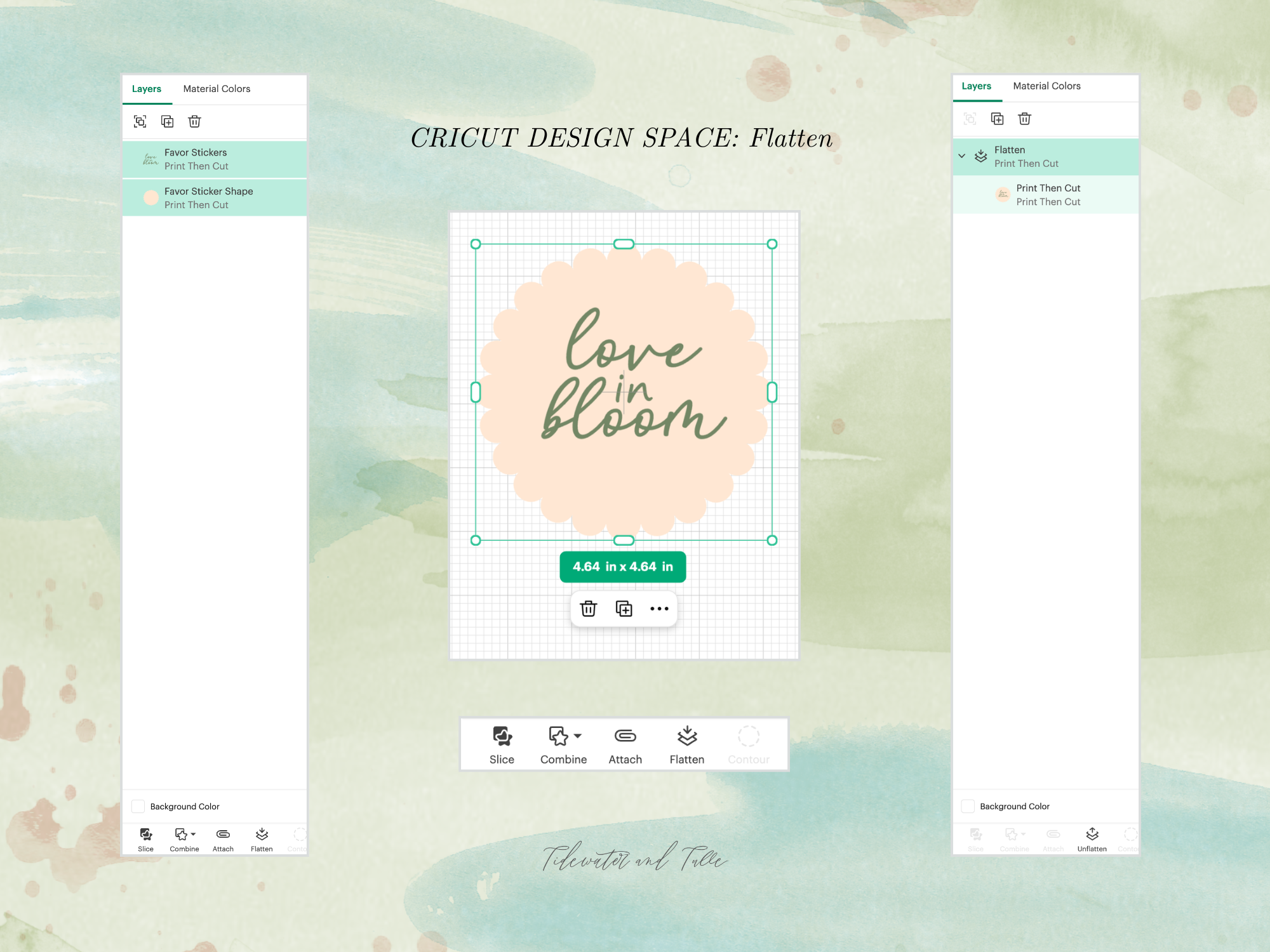Screen dimensions: 1270x952
Task: Click Delete trash icon in left Layers panel
Action: click(x=195, y=121)
